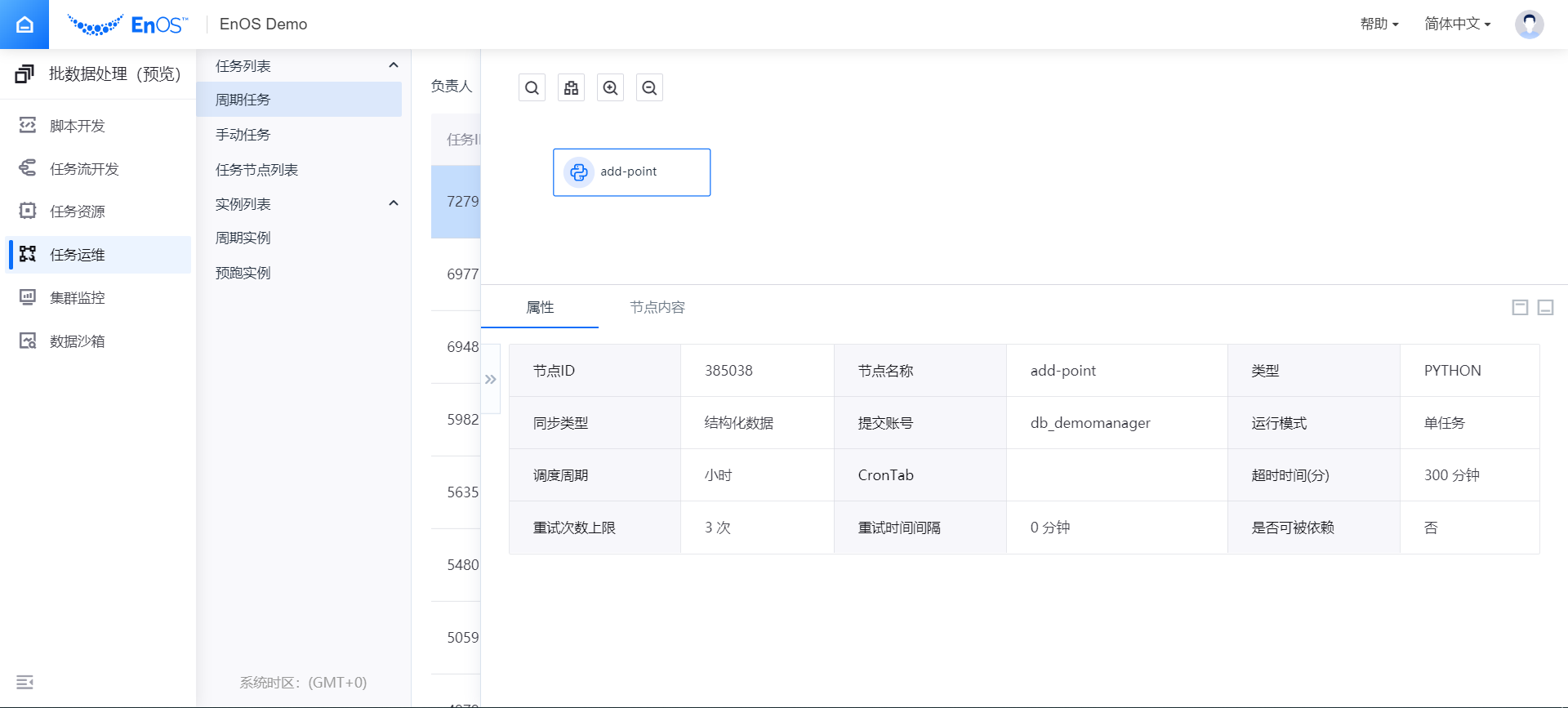This screenshot has height=708, width=1568.
Task: Open the home portal icon
Action: click(x=24, y=24)
